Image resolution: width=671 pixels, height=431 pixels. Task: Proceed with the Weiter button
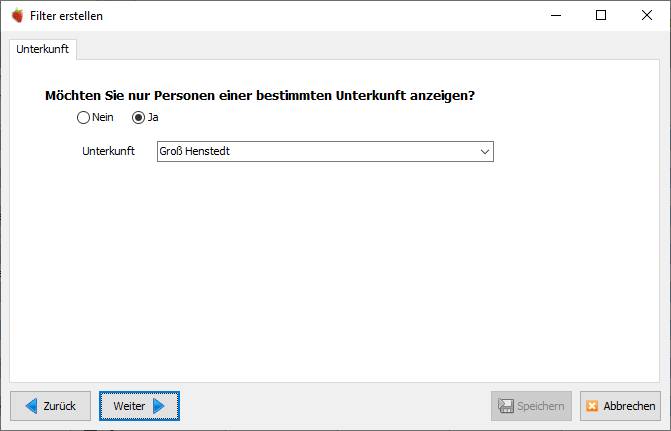[140, 406]
